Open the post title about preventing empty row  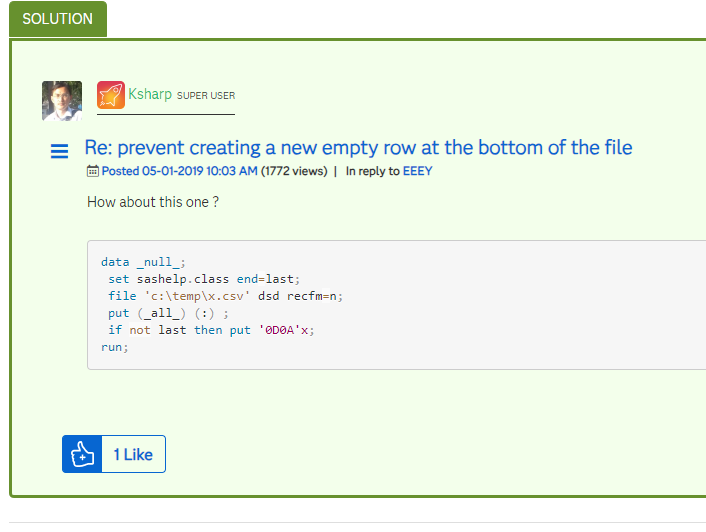tap(358, 148)
